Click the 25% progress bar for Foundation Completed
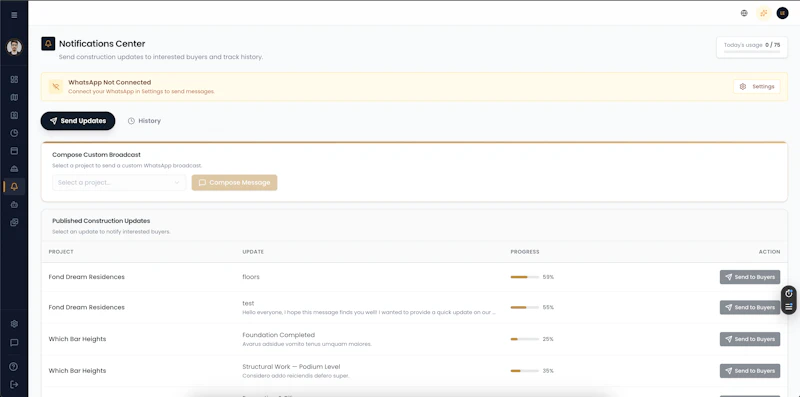Viewport: 800px width, 397px height. [524, 339]
